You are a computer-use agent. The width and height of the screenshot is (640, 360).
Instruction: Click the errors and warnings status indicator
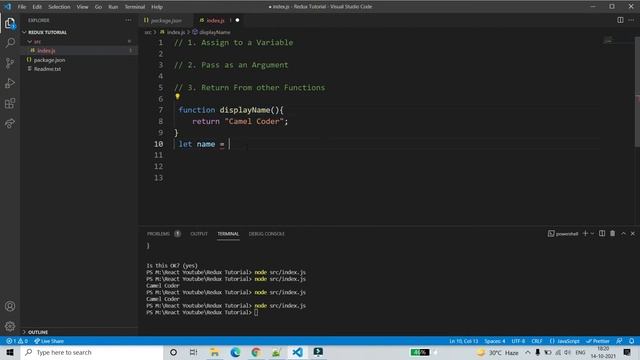[x=17, y=341]
